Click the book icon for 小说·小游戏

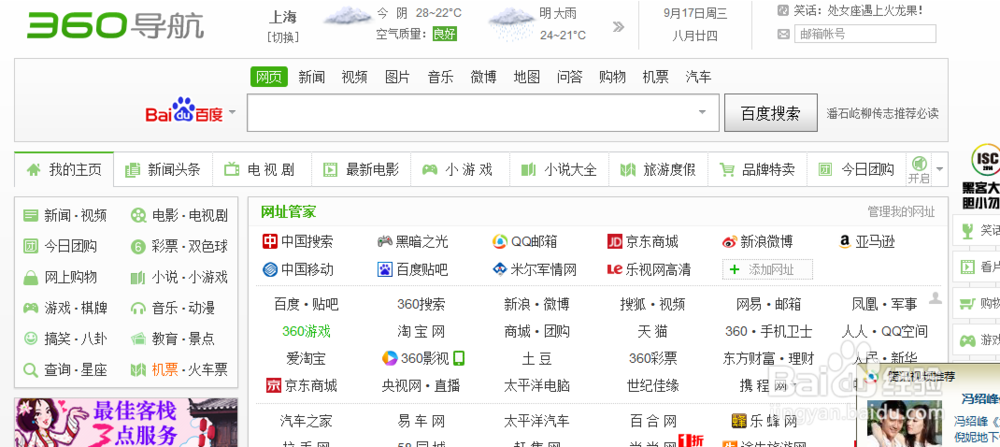(x=138, y=277)
